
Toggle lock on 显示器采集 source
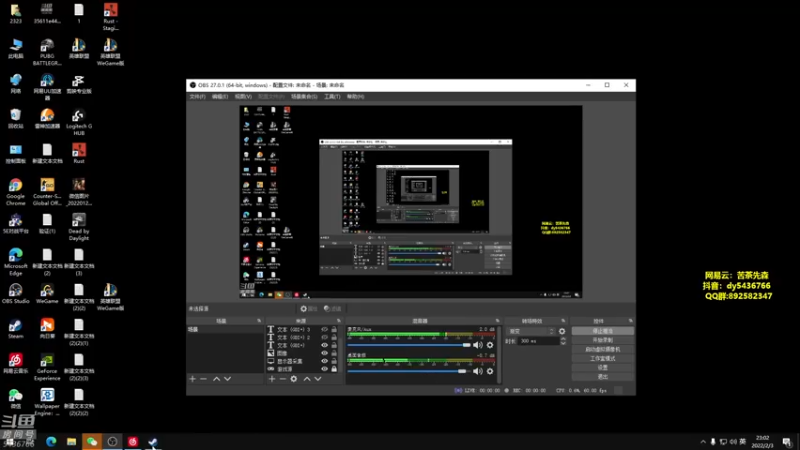pyautogui.click(x=334, y=361)
